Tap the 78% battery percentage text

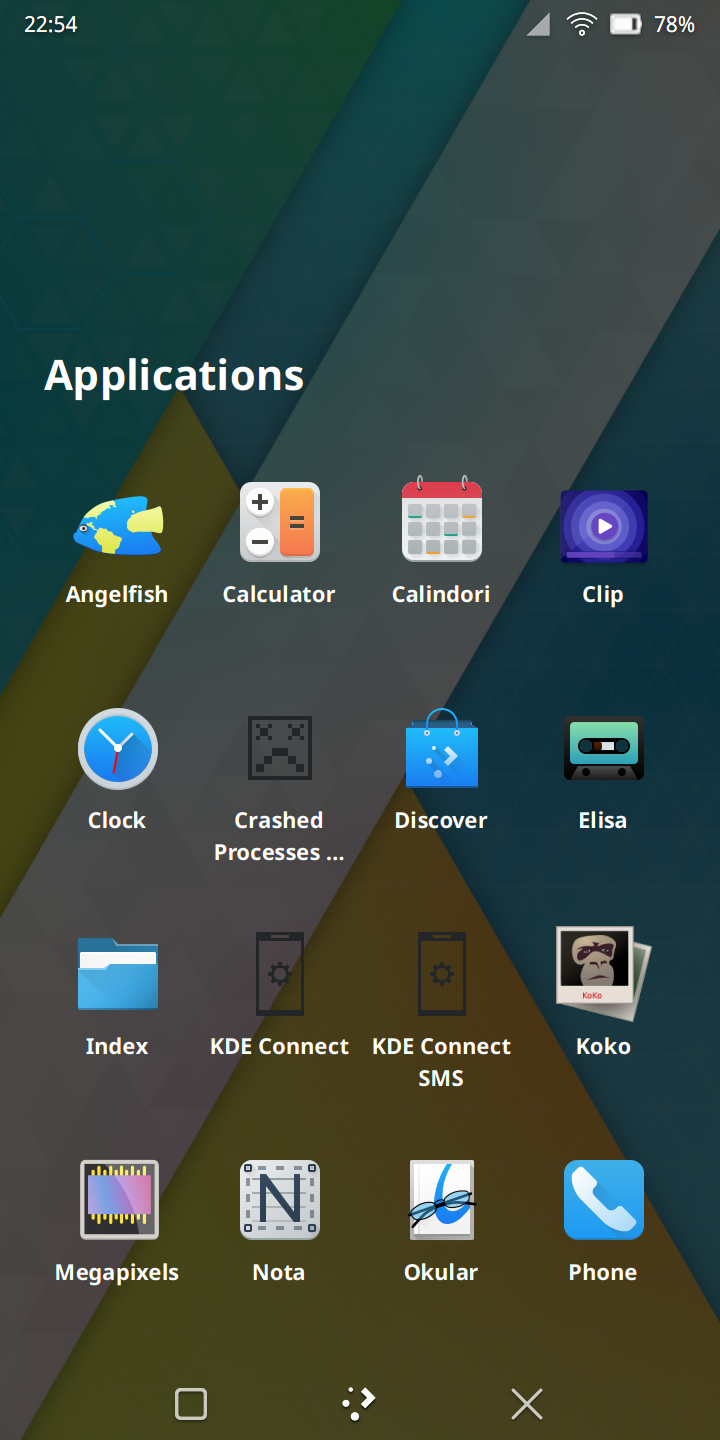point(675,25)
